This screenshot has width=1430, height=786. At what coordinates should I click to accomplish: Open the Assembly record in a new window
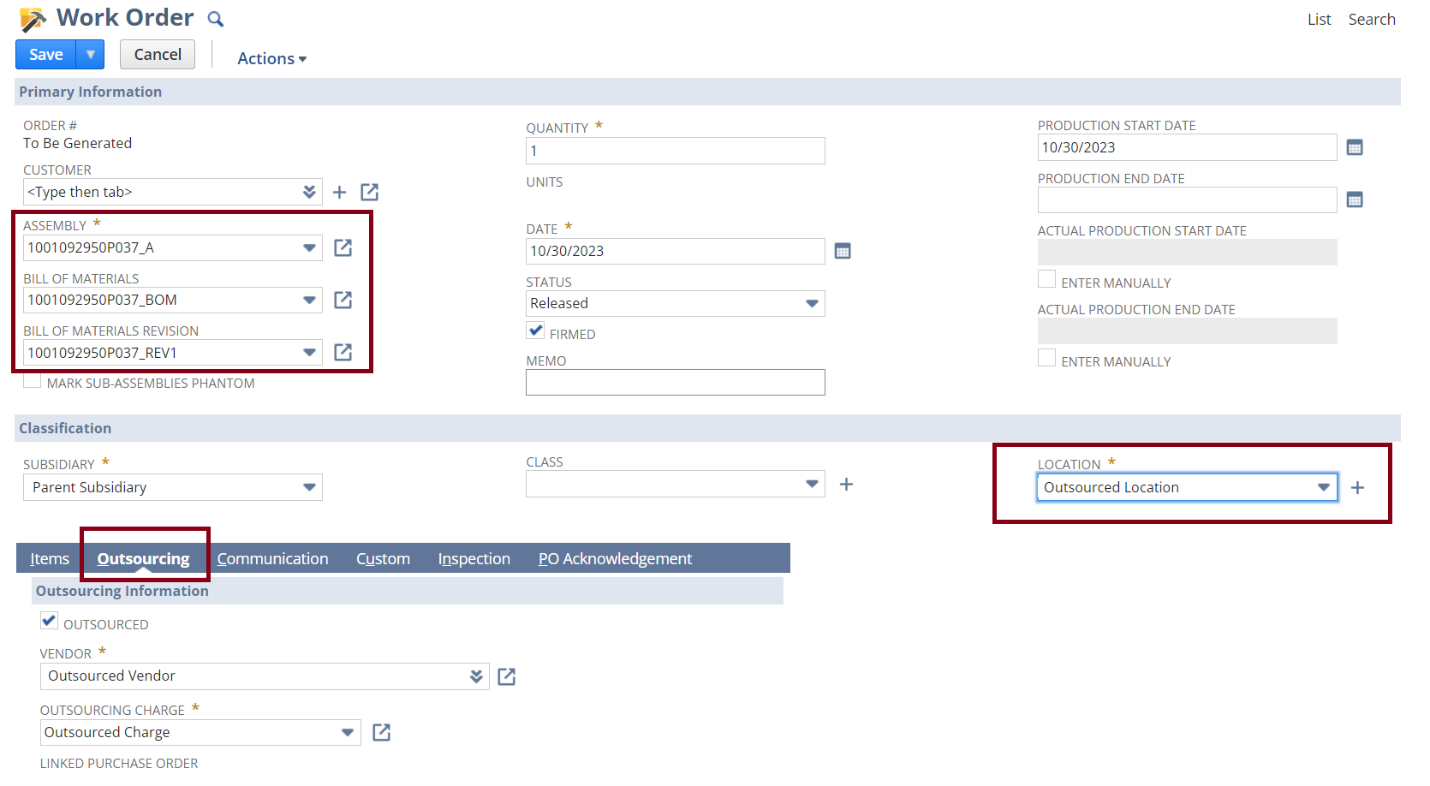343,247
